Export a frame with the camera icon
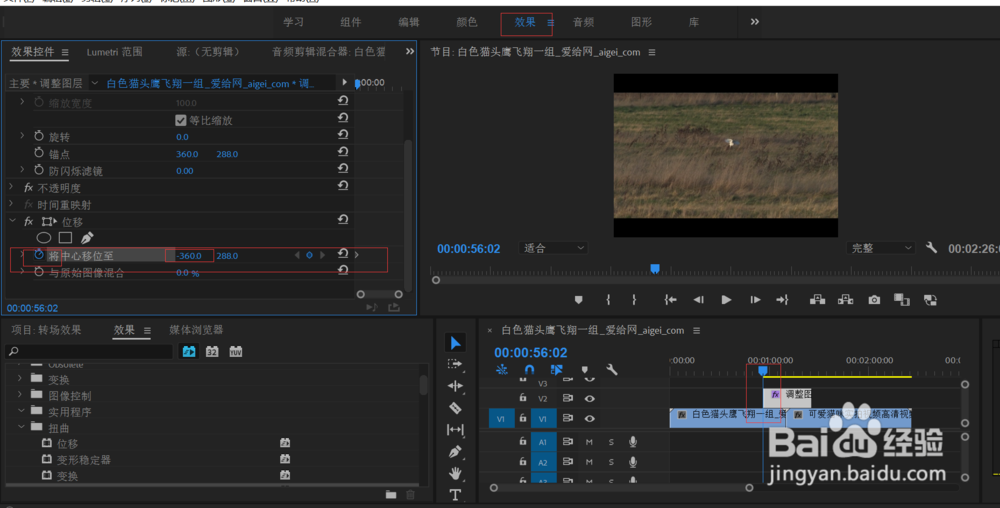 [x=874, y=300]
